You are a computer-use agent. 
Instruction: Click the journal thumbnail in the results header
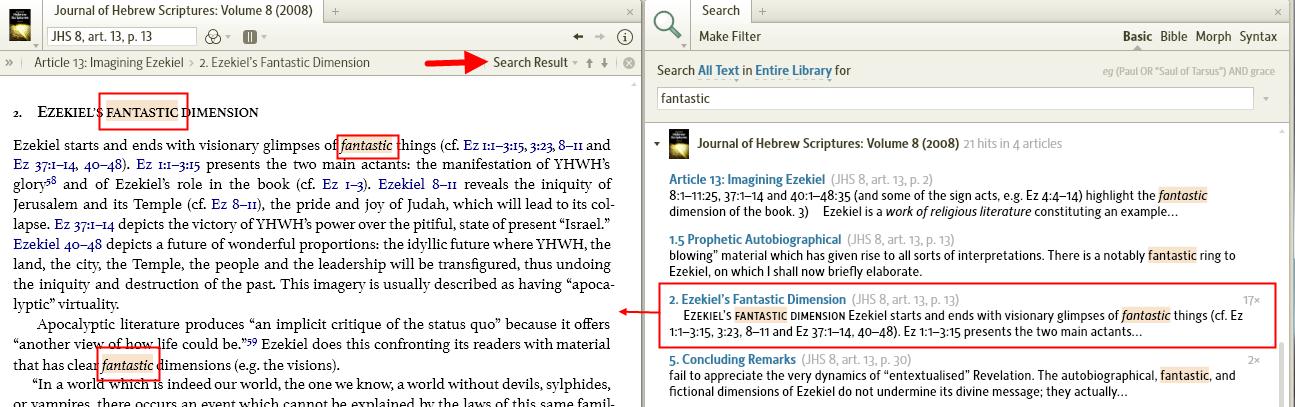pos(678,143)
